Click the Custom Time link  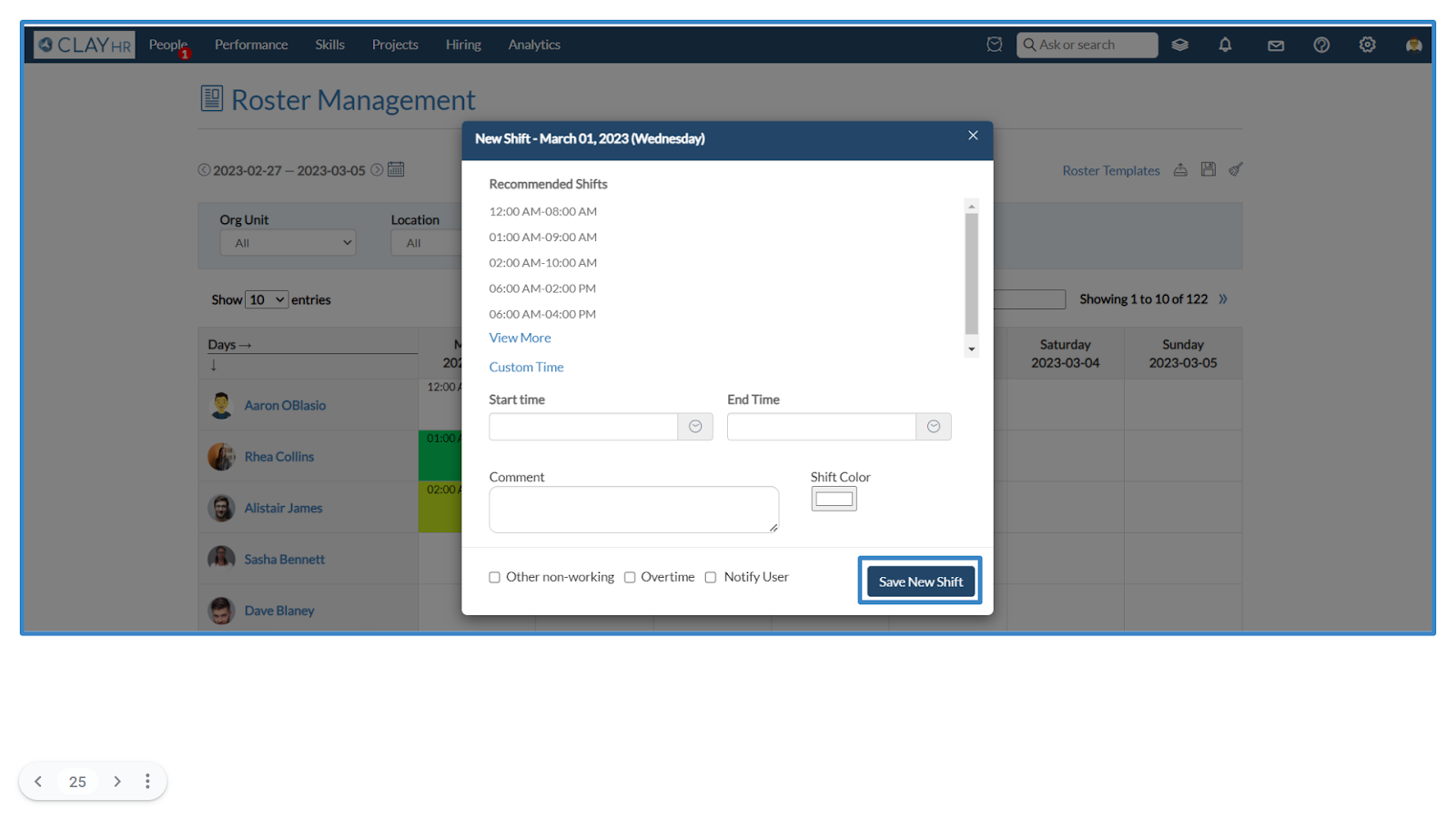(526, 367)
